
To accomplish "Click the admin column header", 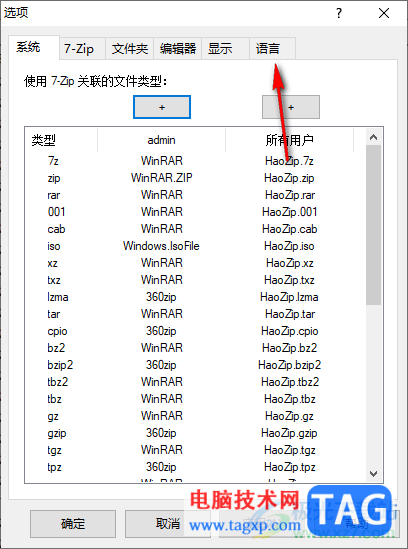I will tap(161, 140).
